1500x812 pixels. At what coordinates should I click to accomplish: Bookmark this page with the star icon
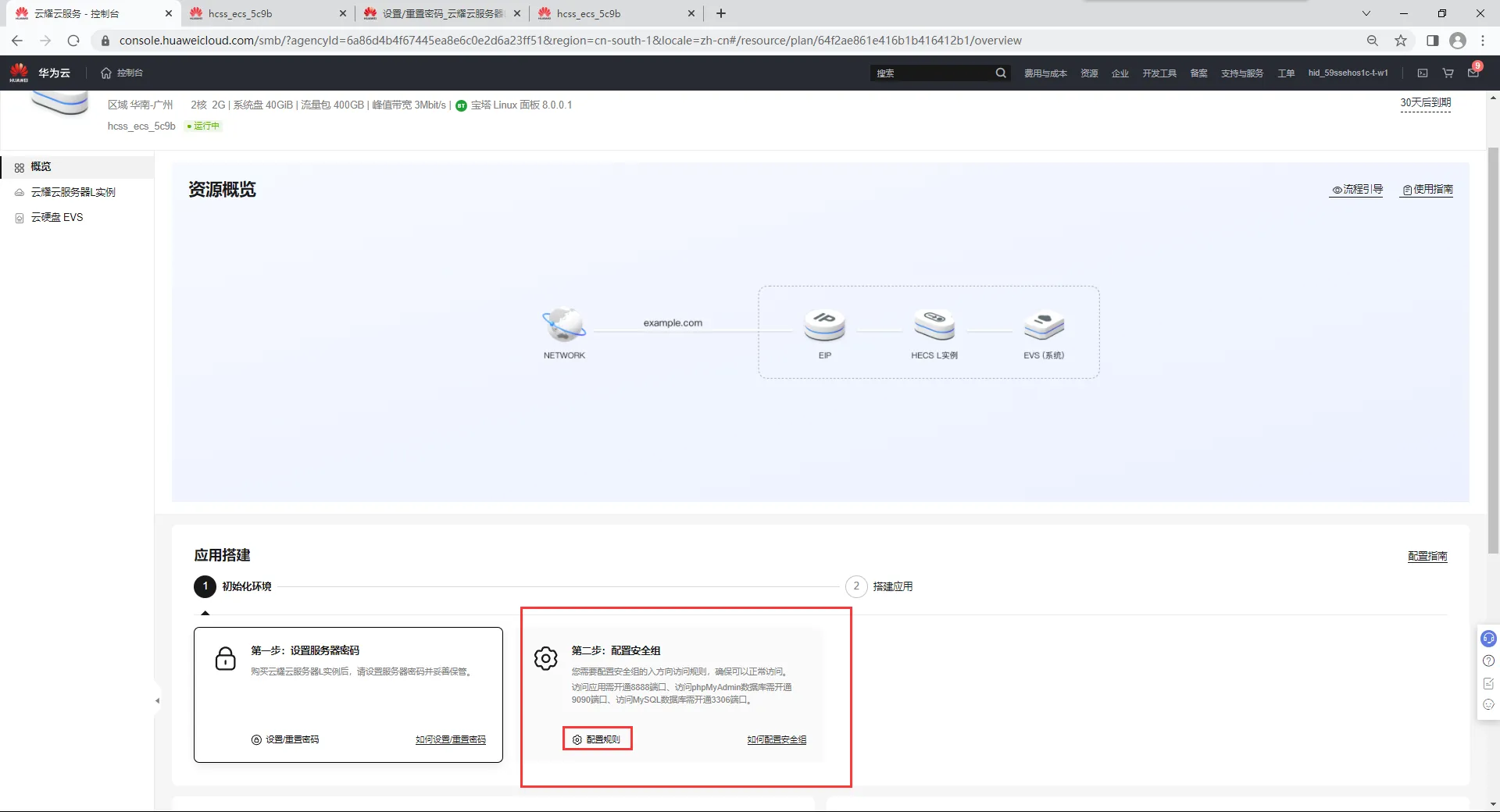pos(1401,41)
